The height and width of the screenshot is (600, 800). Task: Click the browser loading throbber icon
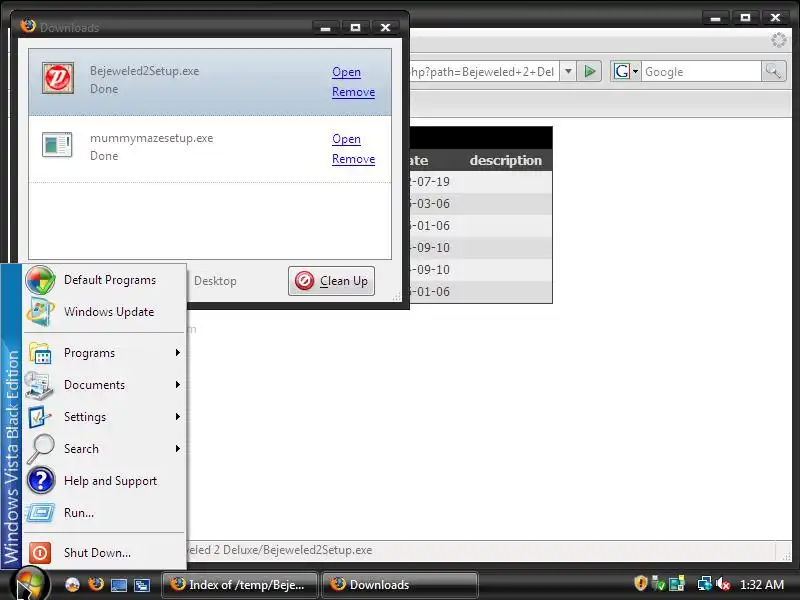[779, 40]
